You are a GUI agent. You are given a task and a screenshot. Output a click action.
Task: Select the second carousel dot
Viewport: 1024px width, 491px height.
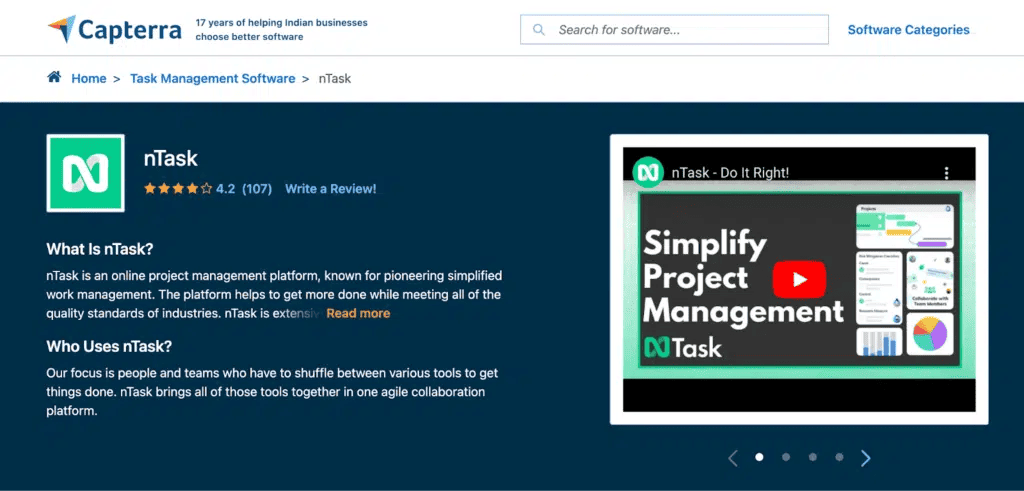[786, 457]
